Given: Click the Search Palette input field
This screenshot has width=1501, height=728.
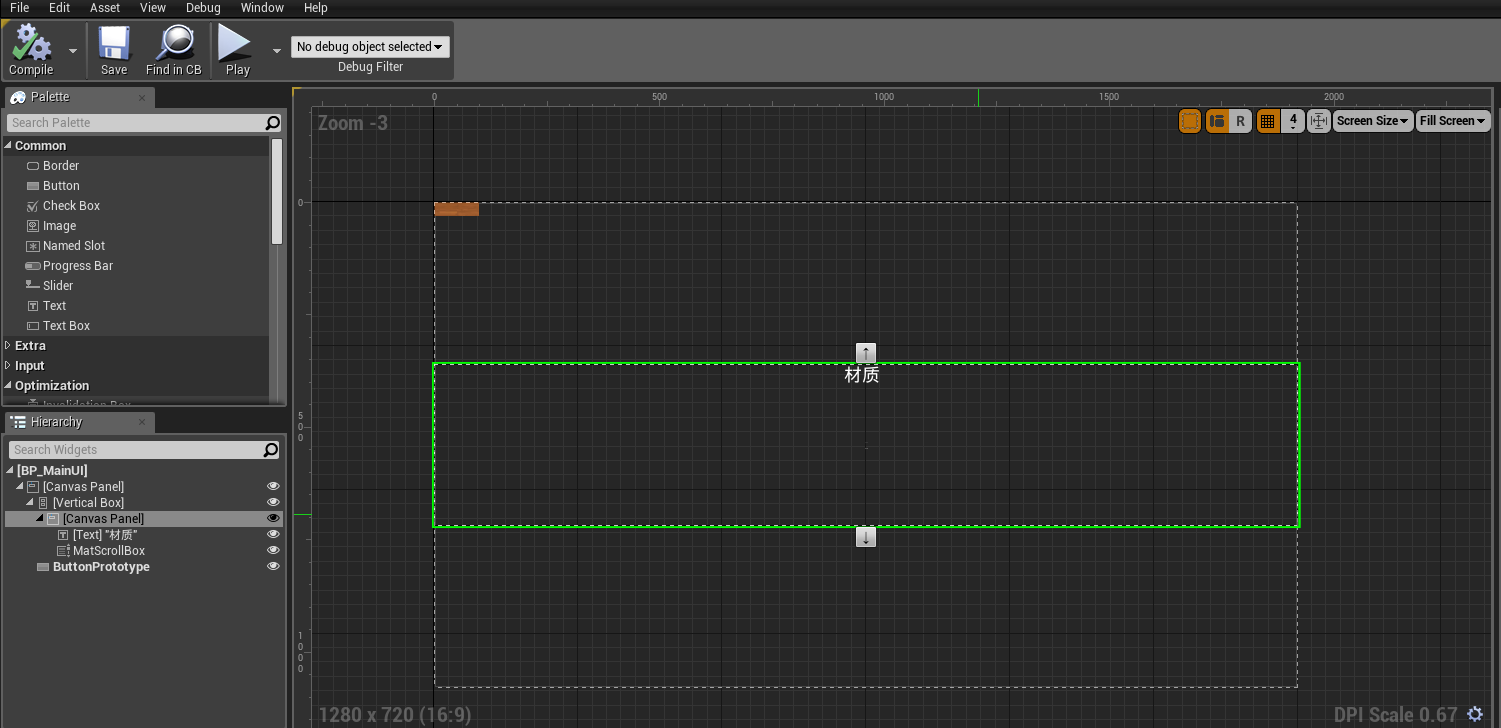Looking at the screenshot, I should tap(135, 123).
